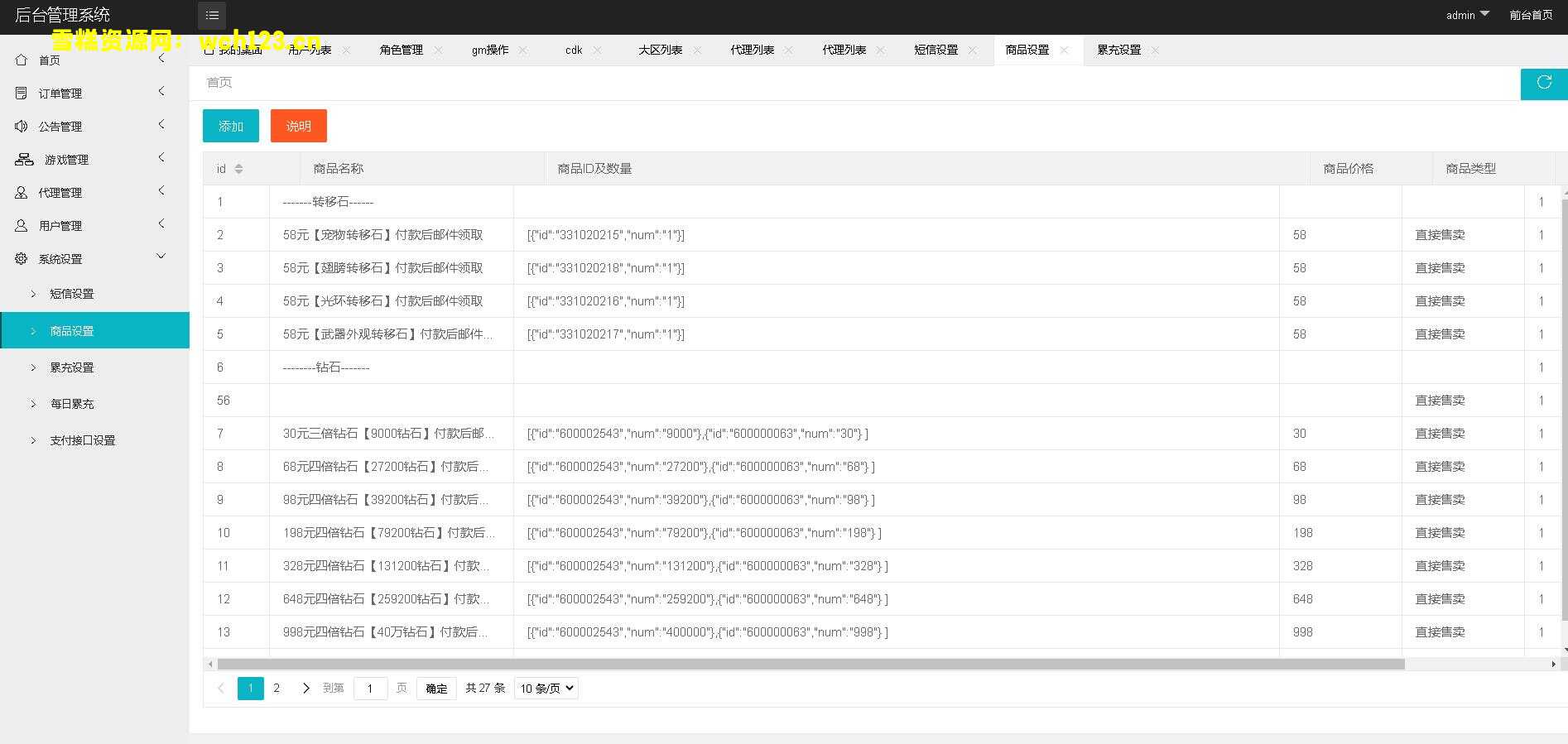Toggle the sidebar collapse hamburger icon

pos(212,15)
